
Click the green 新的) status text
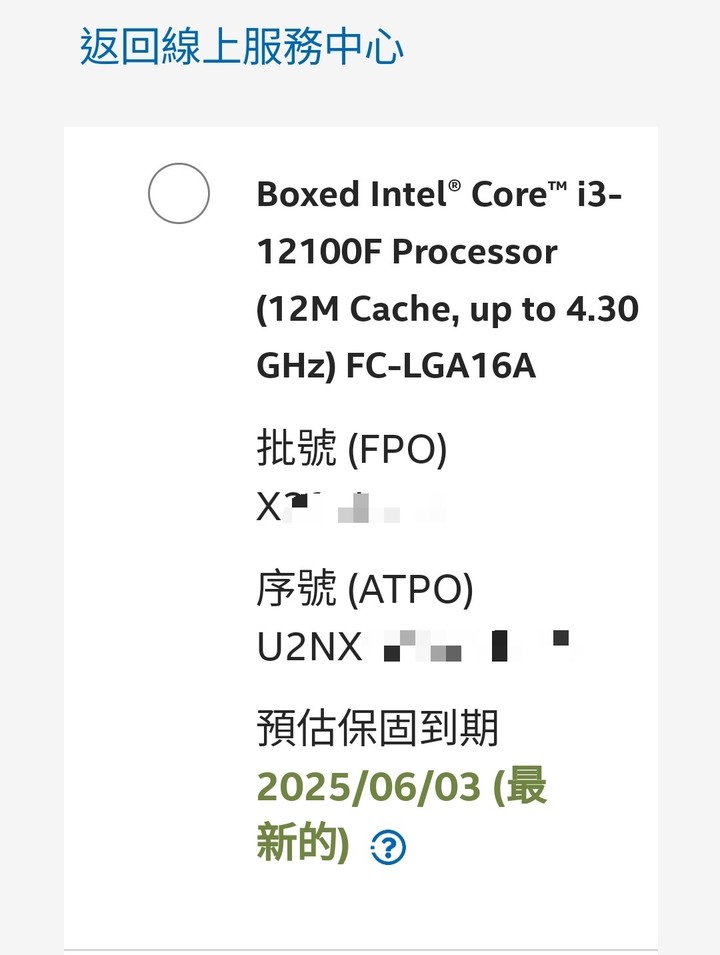coord(303,842)
